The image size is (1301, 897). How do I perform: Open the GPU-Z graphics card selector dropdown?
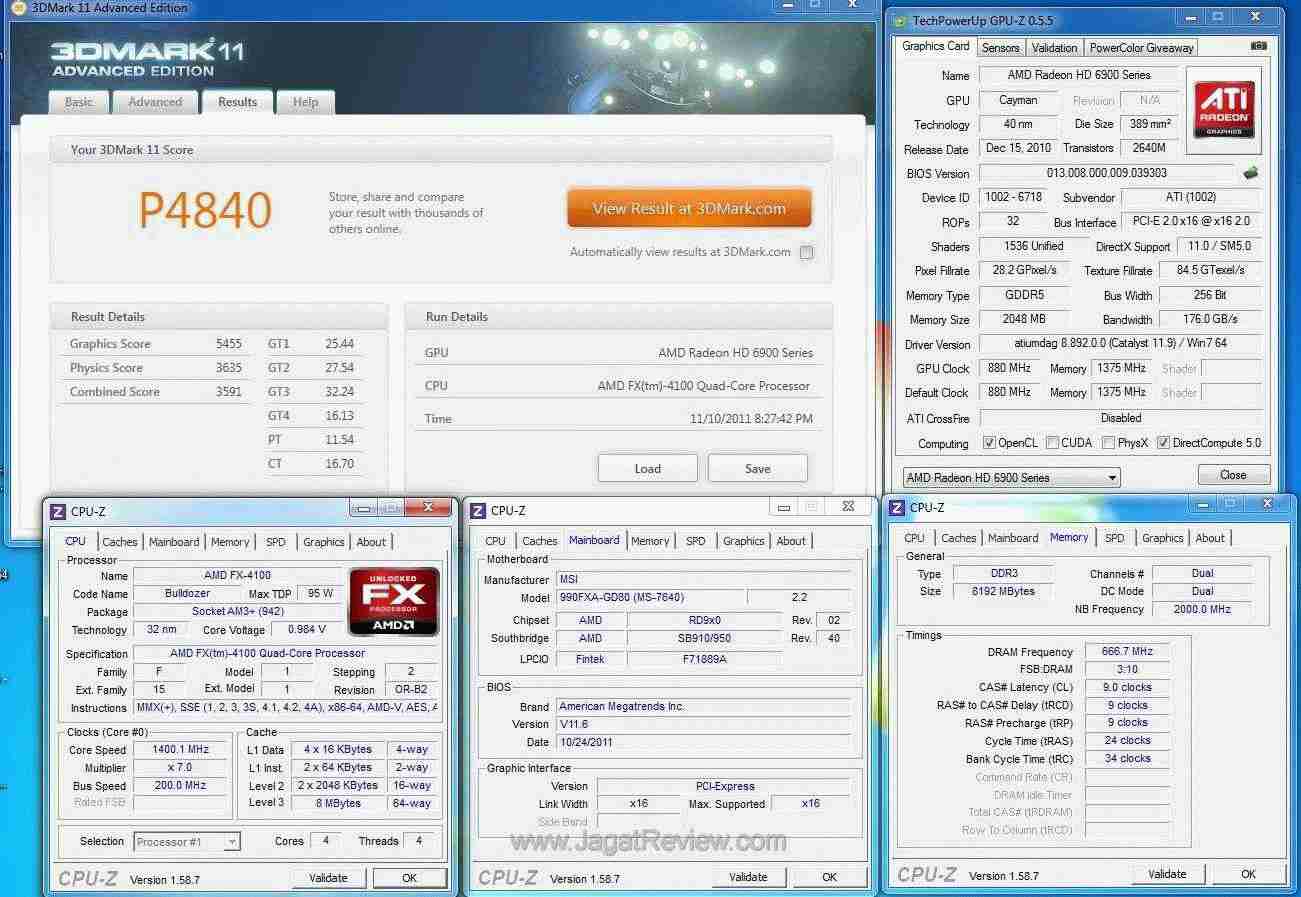pos(1011,478)
